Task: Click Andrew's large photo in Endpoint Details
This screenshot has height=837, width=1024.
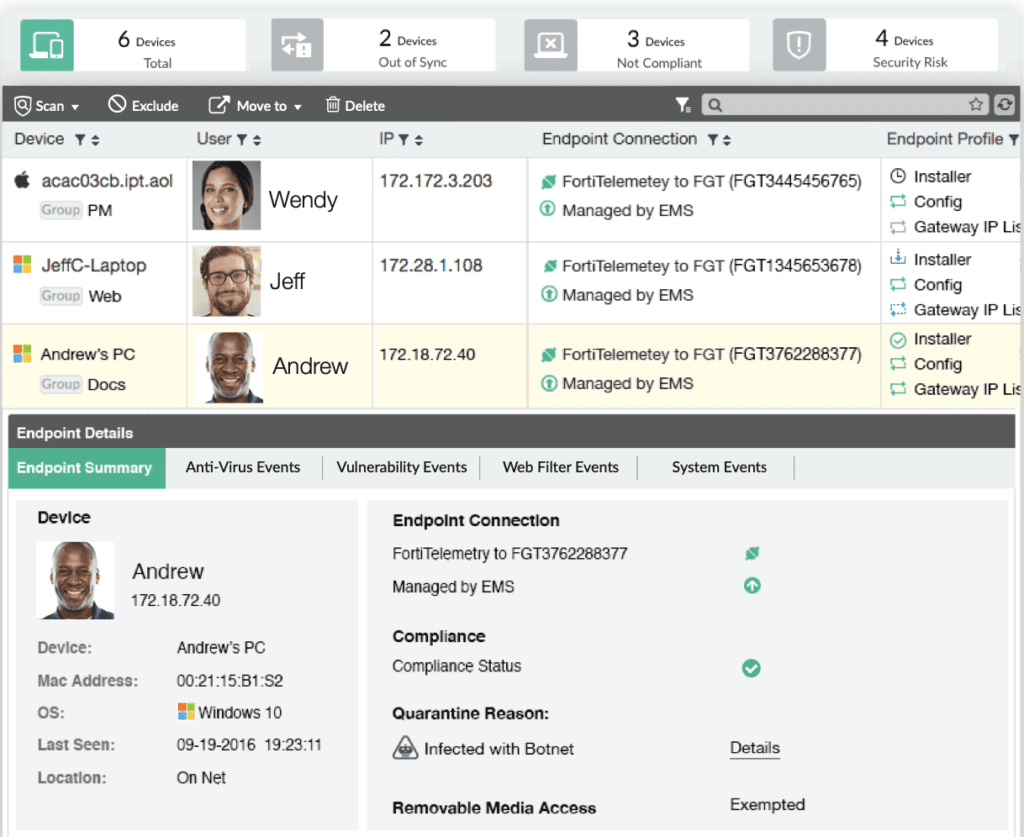Action: click(x=75, y=580)
